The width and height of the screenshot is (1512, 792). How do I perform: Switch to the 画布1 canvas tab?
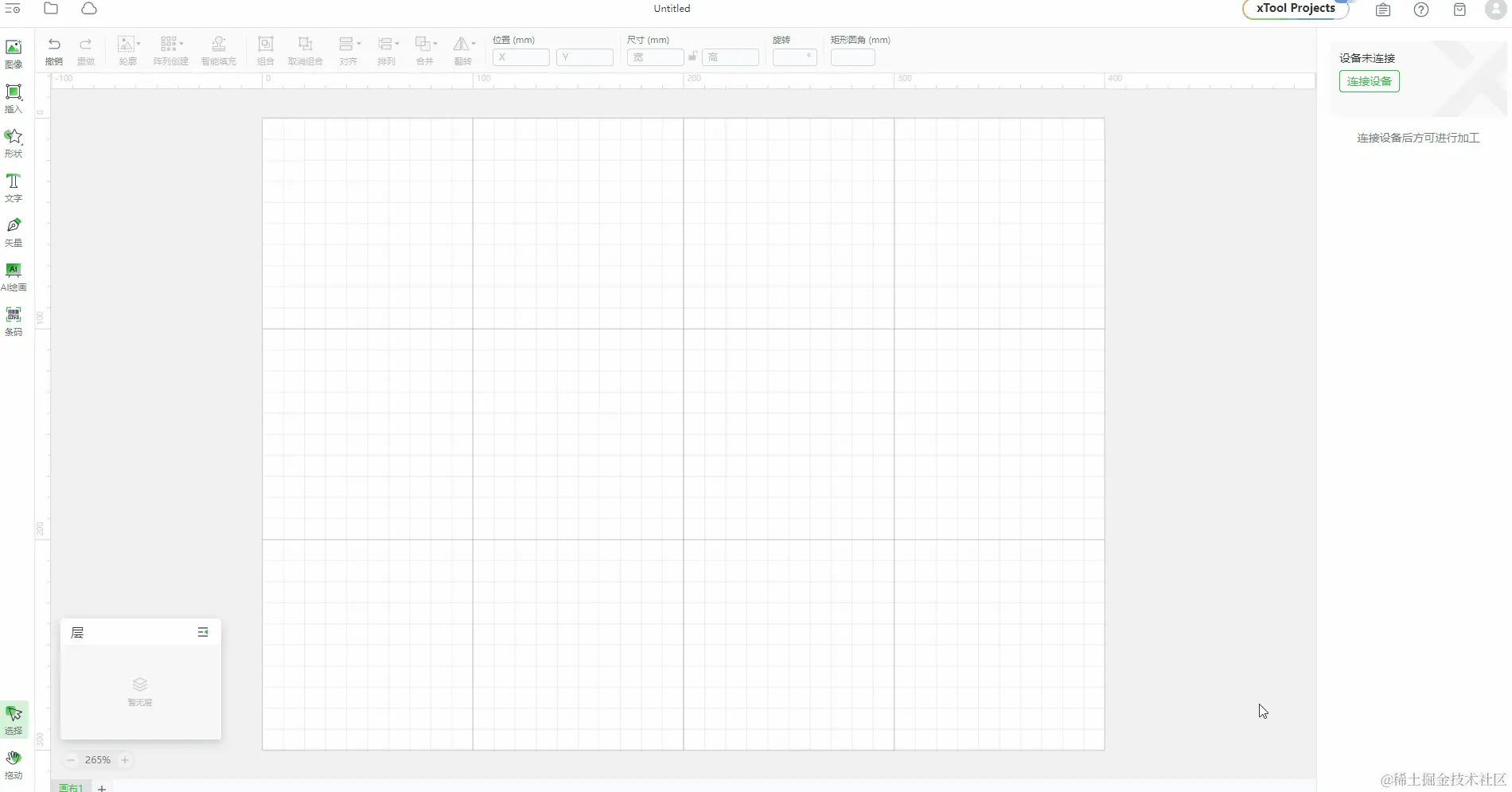71,787
